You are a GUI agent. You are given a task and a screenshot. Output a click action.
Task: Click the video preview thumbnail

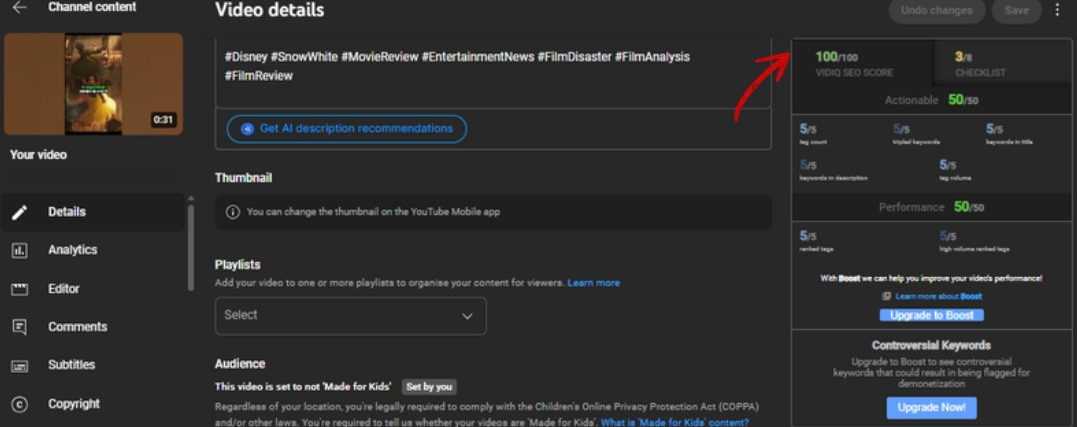tap(93, 84)
